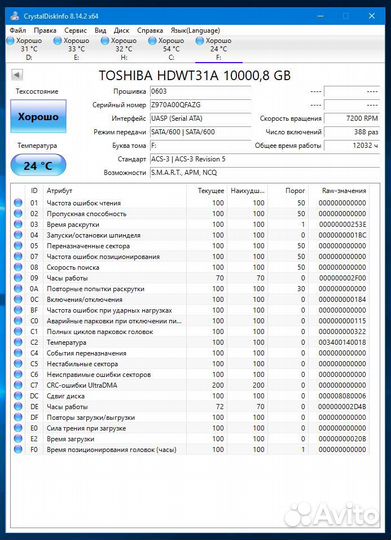The image size is (391, 540).
Task: Open the Сервис menu
Action: (x=75, y=30)
